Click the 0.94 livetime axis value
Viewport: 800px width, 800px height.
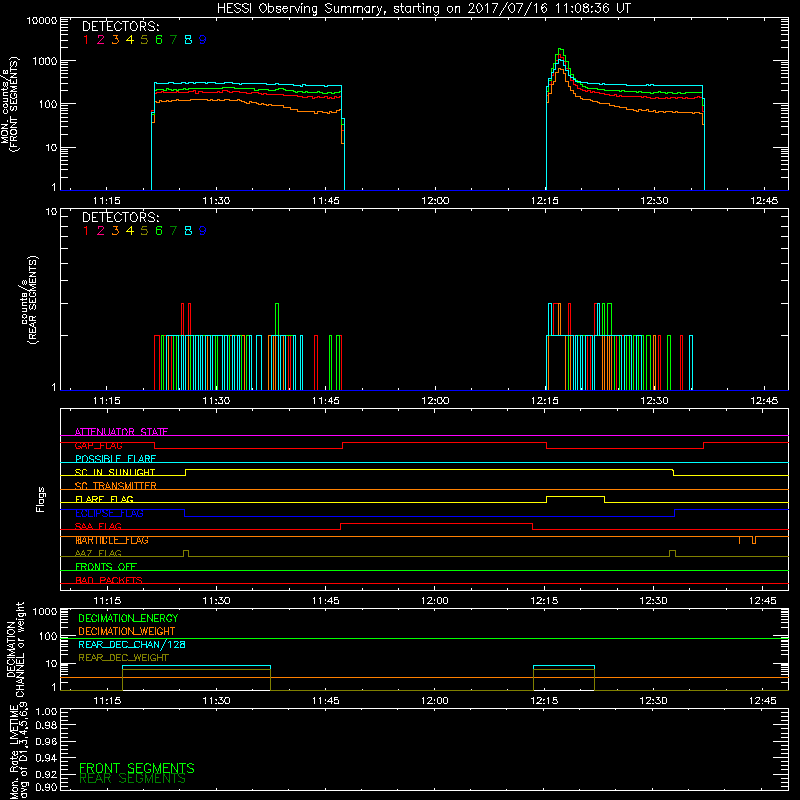click(46, 758)
